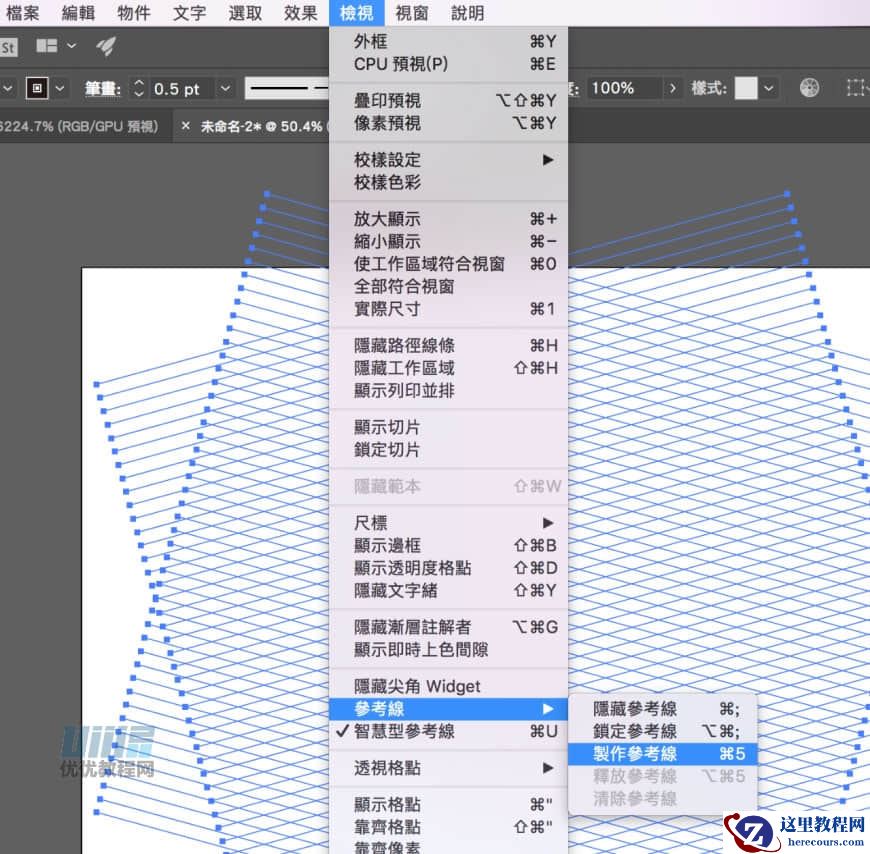
Task: Enable 疊印預視 mode
Action: click(400, 100)
